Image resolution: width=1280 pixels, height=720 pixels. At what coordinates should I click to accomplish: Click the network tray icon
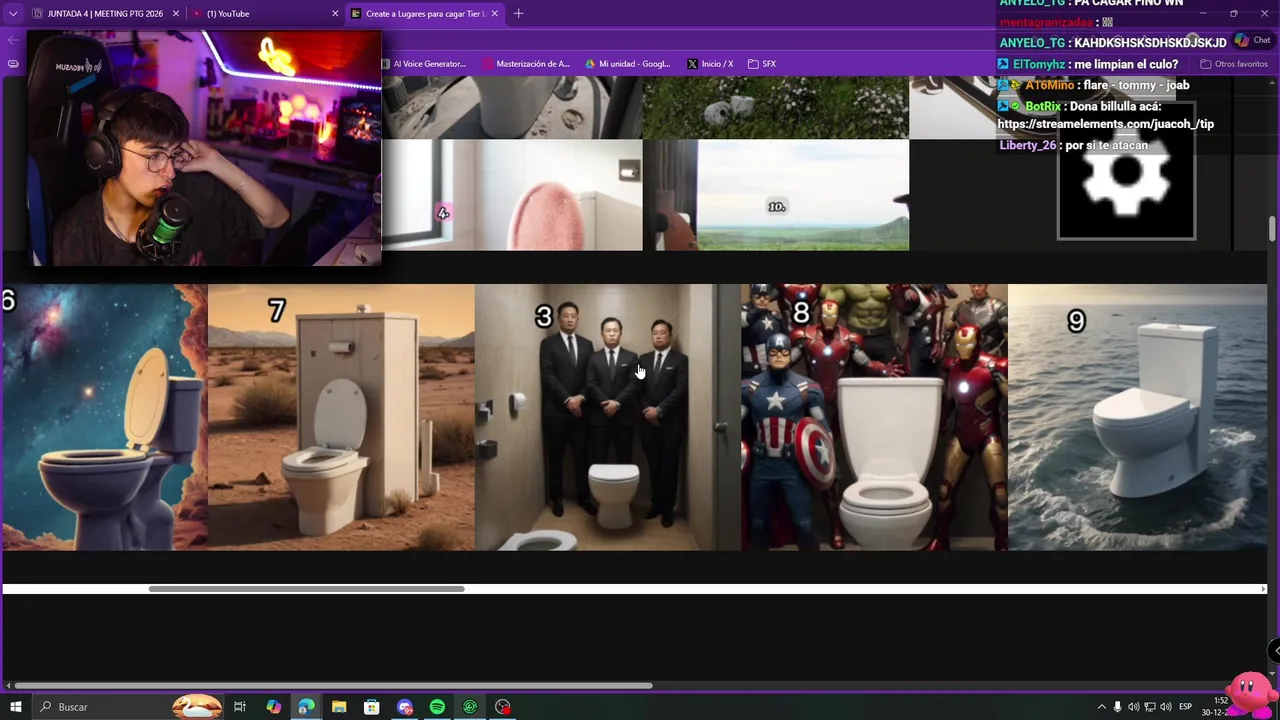pos(1150,707)
